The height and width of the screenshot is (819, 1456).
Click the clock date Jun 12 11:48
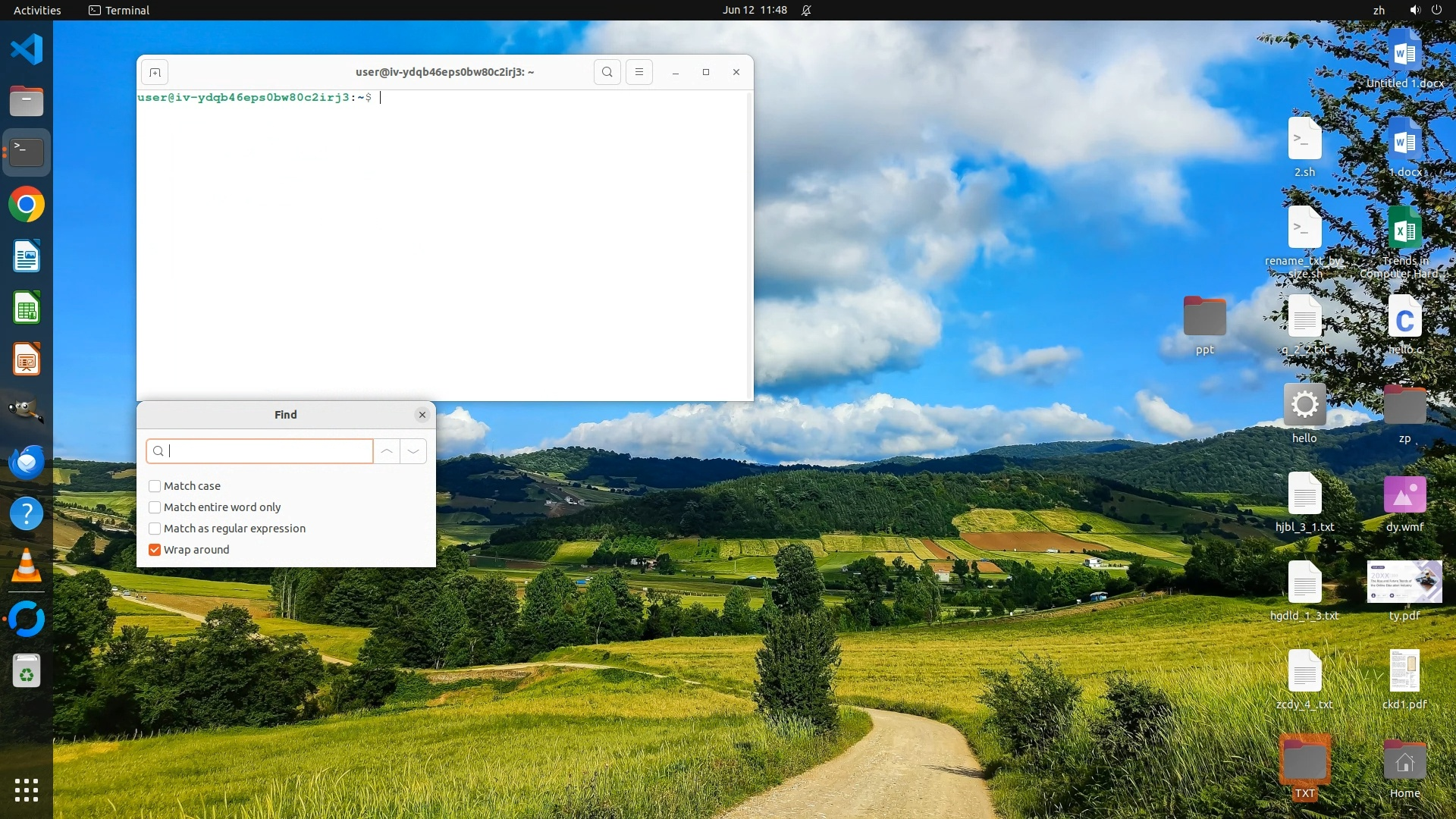pos(755,10)
